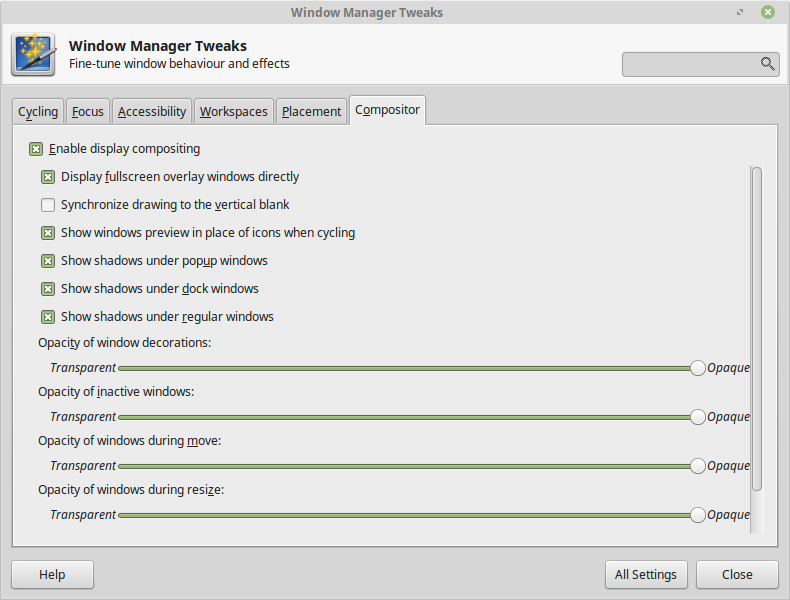Click the search magnifier icon

coord(767,64)
